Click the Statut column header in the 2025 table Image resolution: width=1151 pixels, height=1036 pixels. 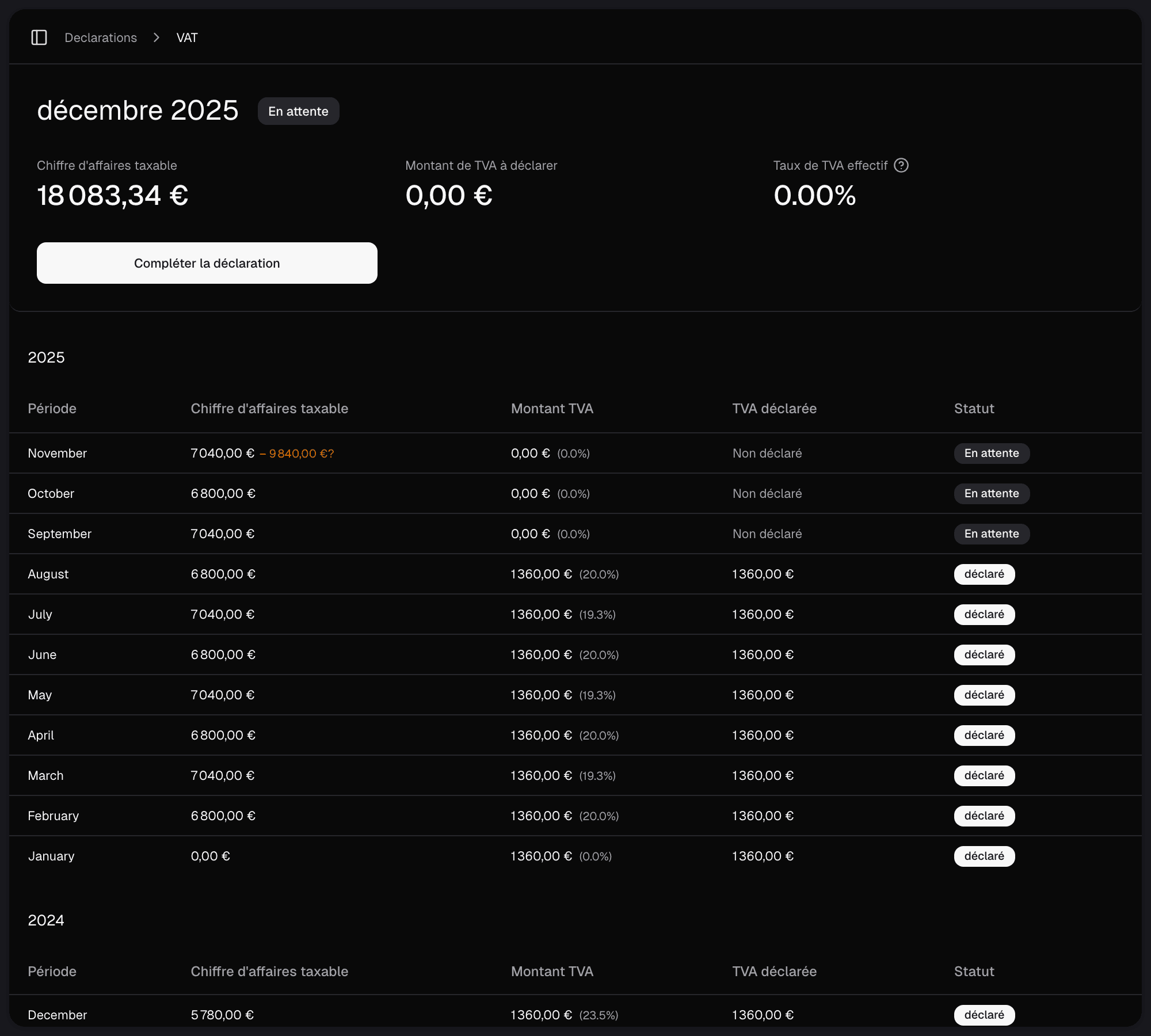click(974, 409)
